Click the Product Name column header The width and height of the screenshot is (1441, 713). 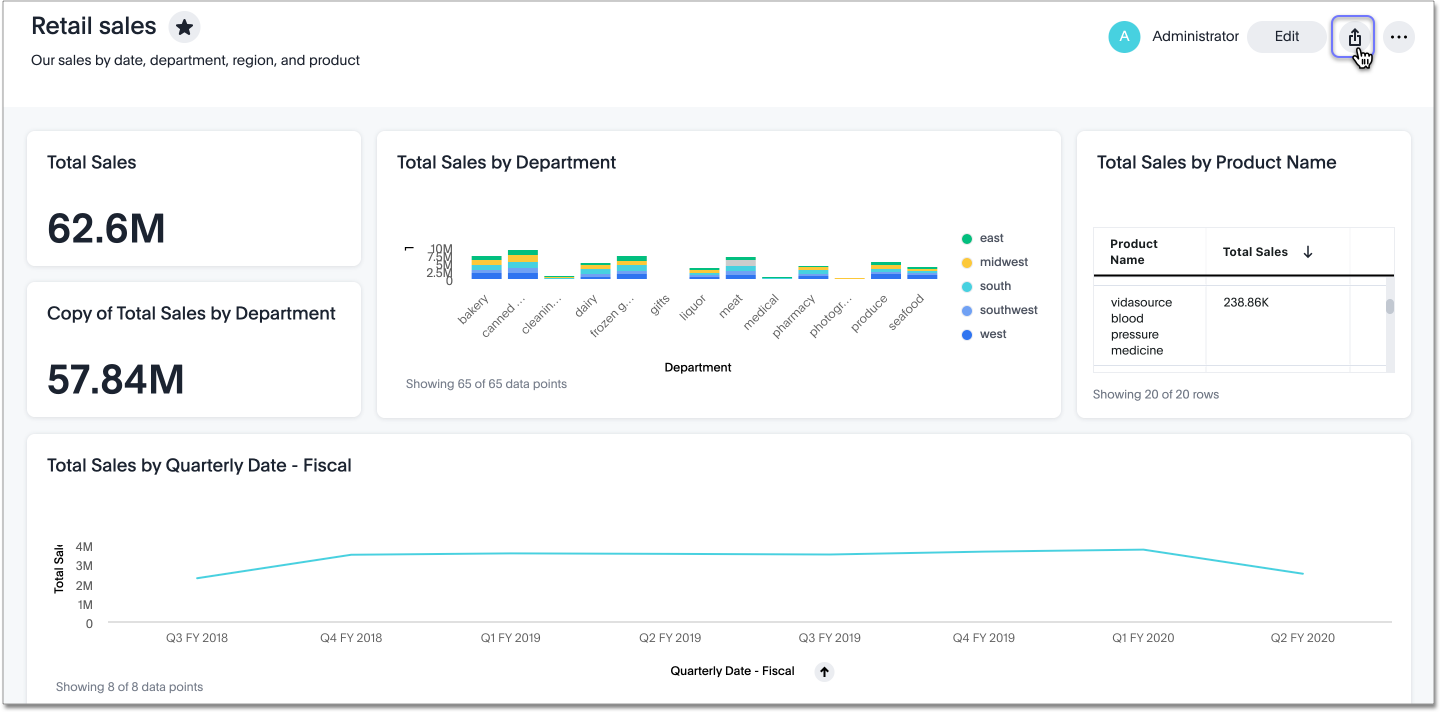coord(1134,252)
